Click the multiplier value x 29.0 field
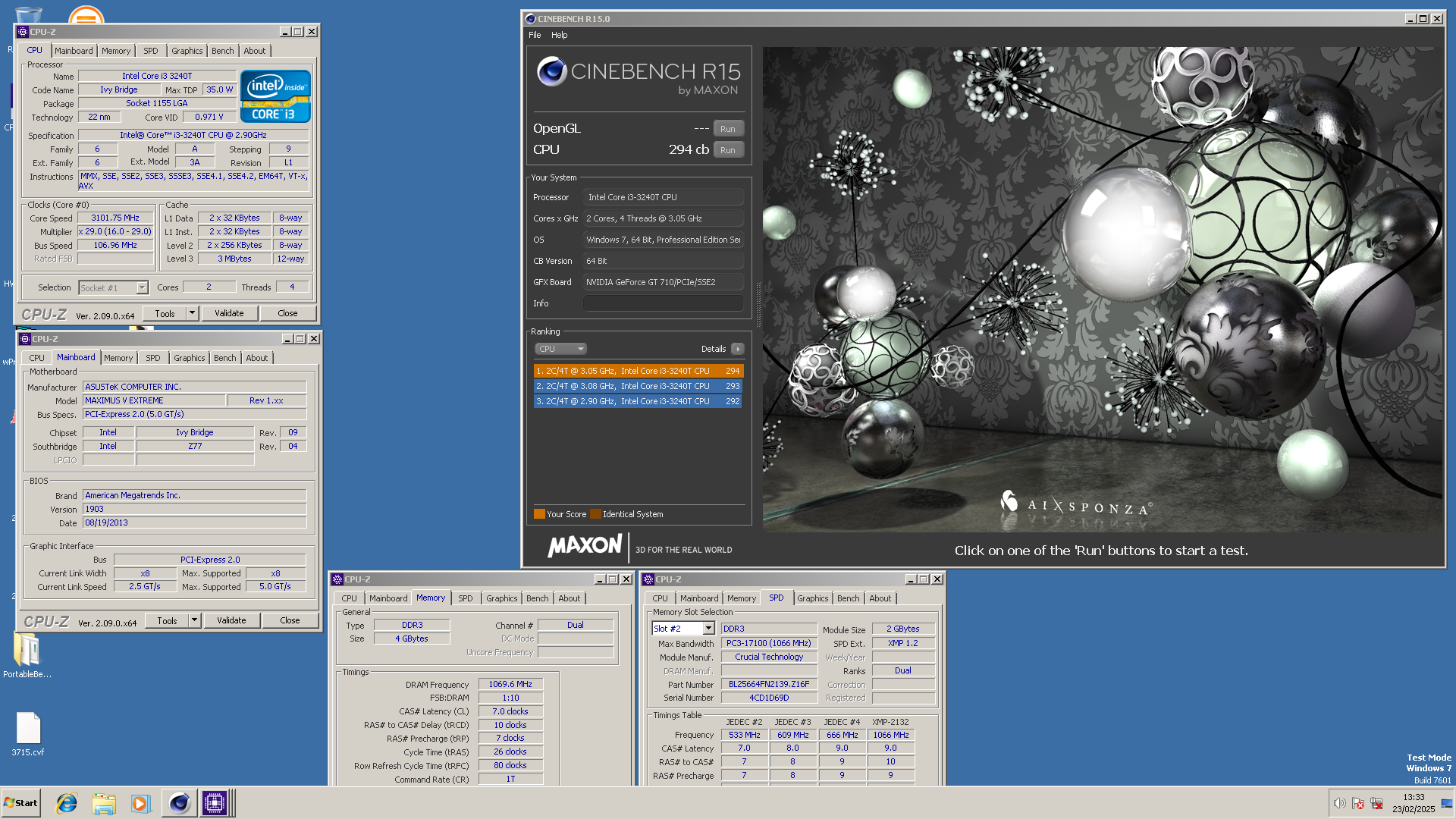This screenshot has width=1456, height=819. click(x=115, y=231)
